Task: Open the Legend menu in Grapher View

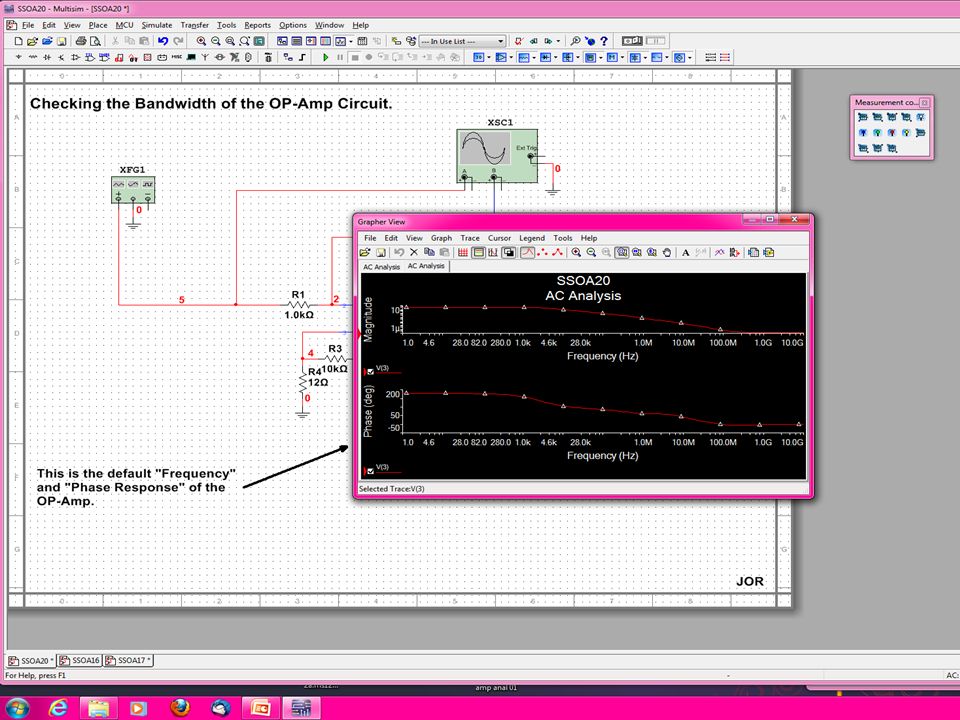Action: pyautogui.click(x=531, y=238)
